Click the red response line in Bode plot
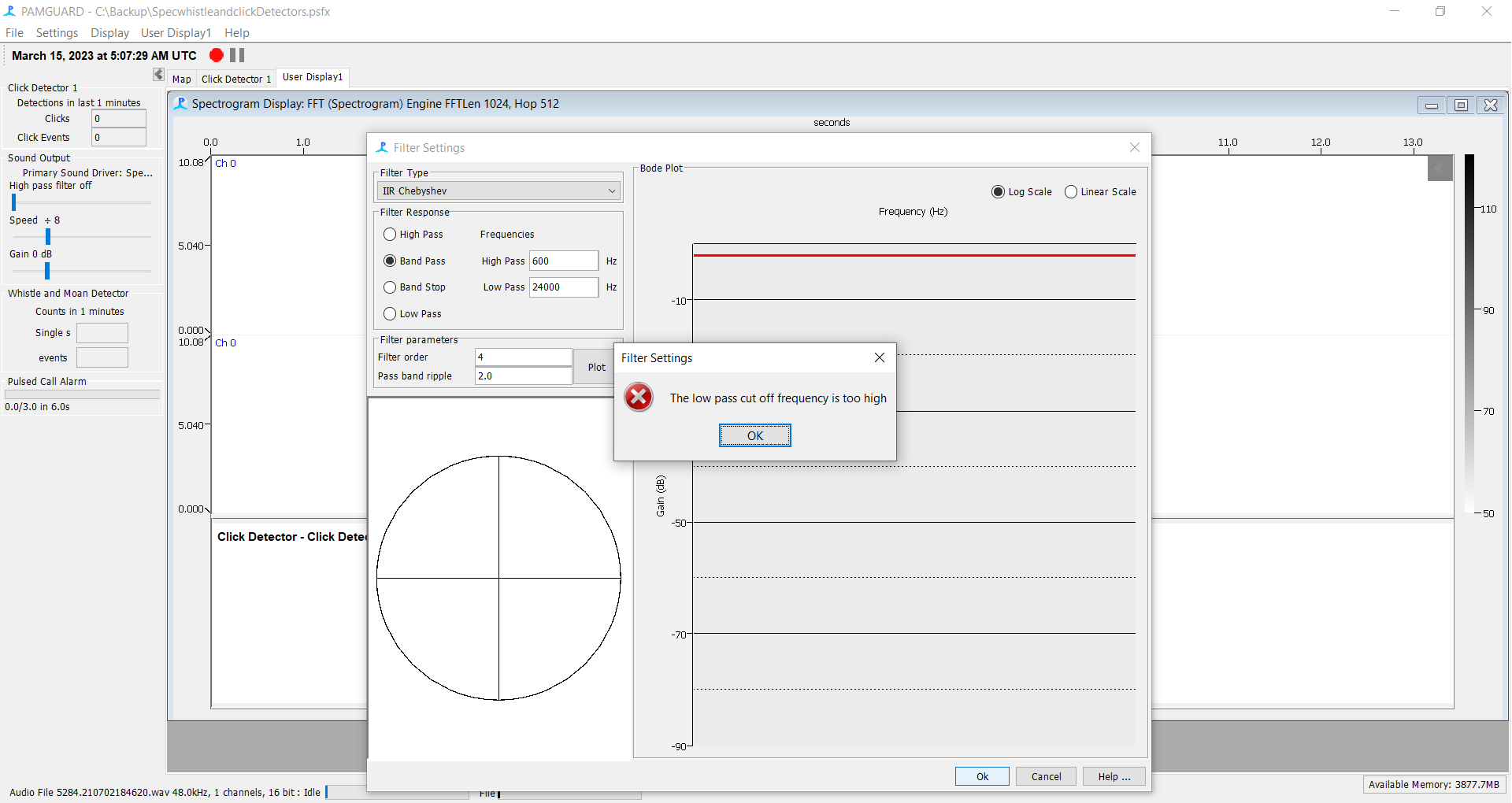This screenshot has width=1512, height=803. (x=913, y=255)
